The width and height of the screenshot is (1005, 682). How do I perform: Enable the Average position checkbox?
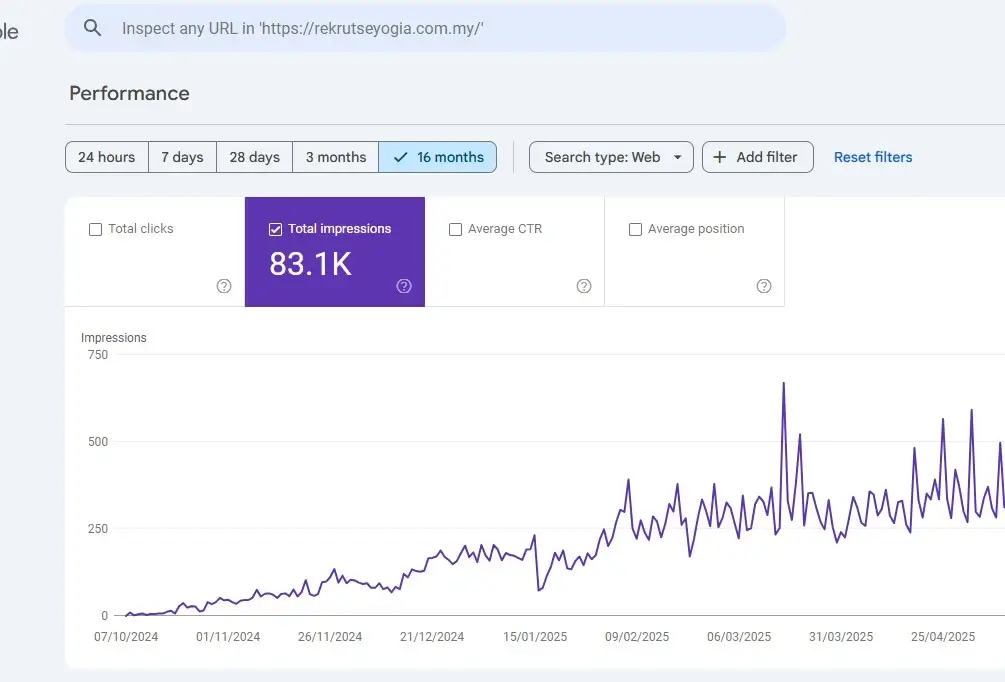635,229
